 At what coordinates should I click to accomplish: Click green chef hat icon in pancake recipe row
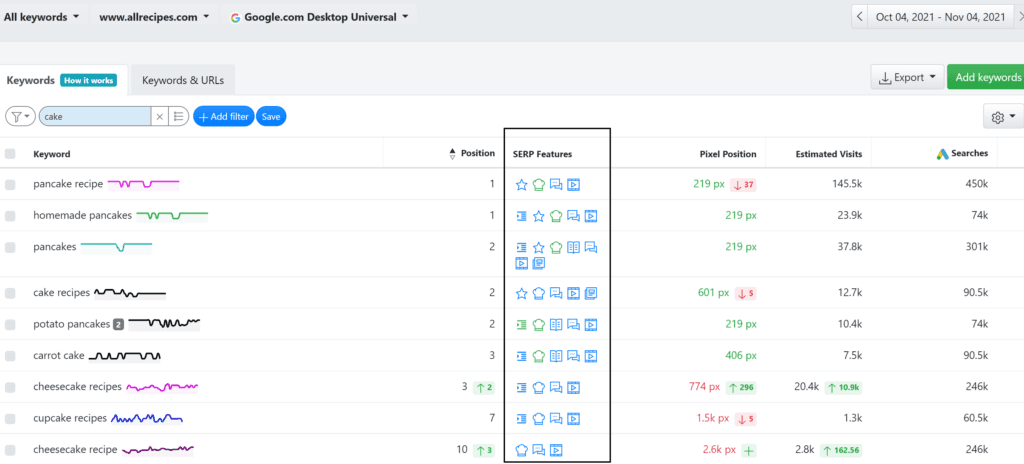pyautogui.click(x=538, y=185)
